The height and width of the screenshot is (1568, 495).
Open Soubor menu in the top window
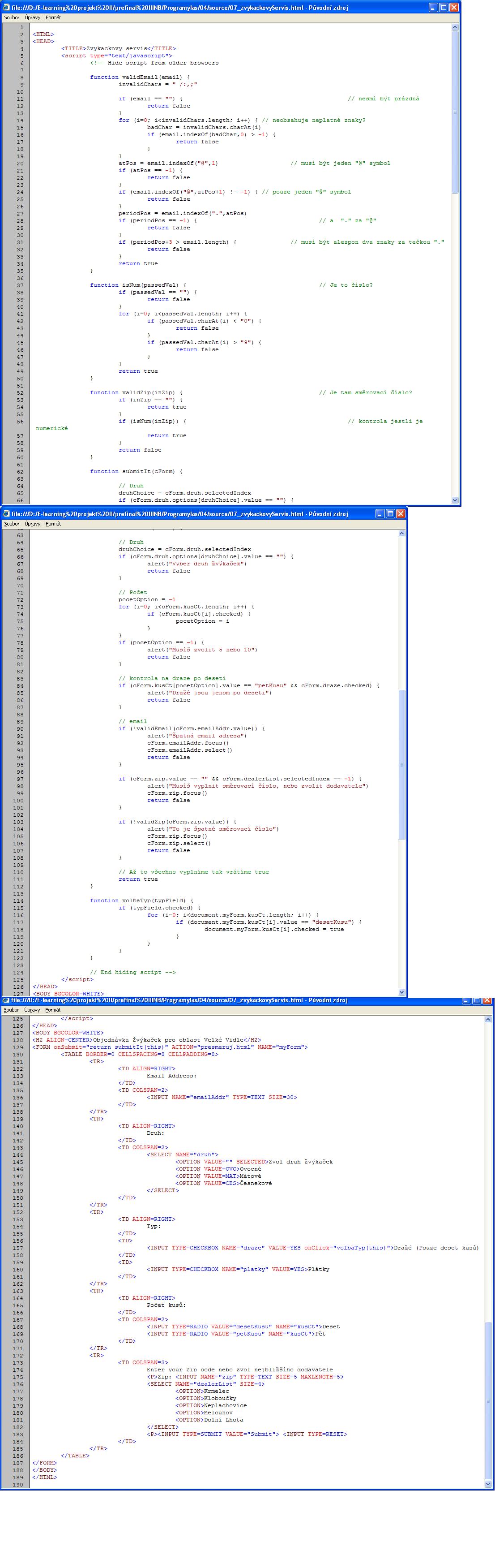pyautogui.click(x=12, y=17)
